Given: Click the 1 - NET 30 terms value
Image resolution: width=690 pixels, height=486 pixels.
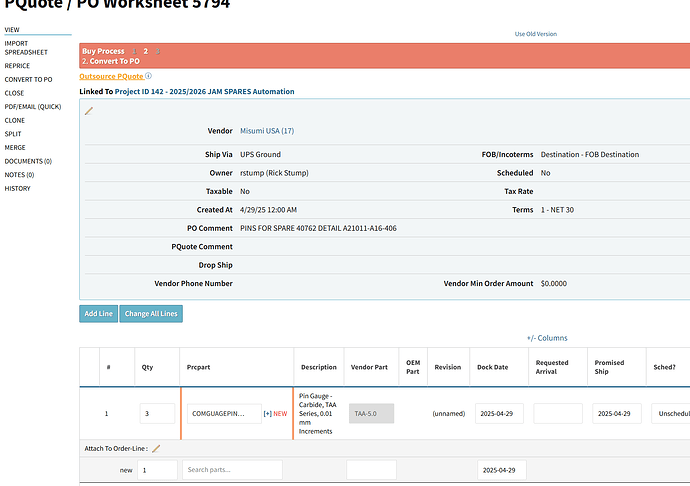Looking at the screenshot, I should tap(557, 210).
